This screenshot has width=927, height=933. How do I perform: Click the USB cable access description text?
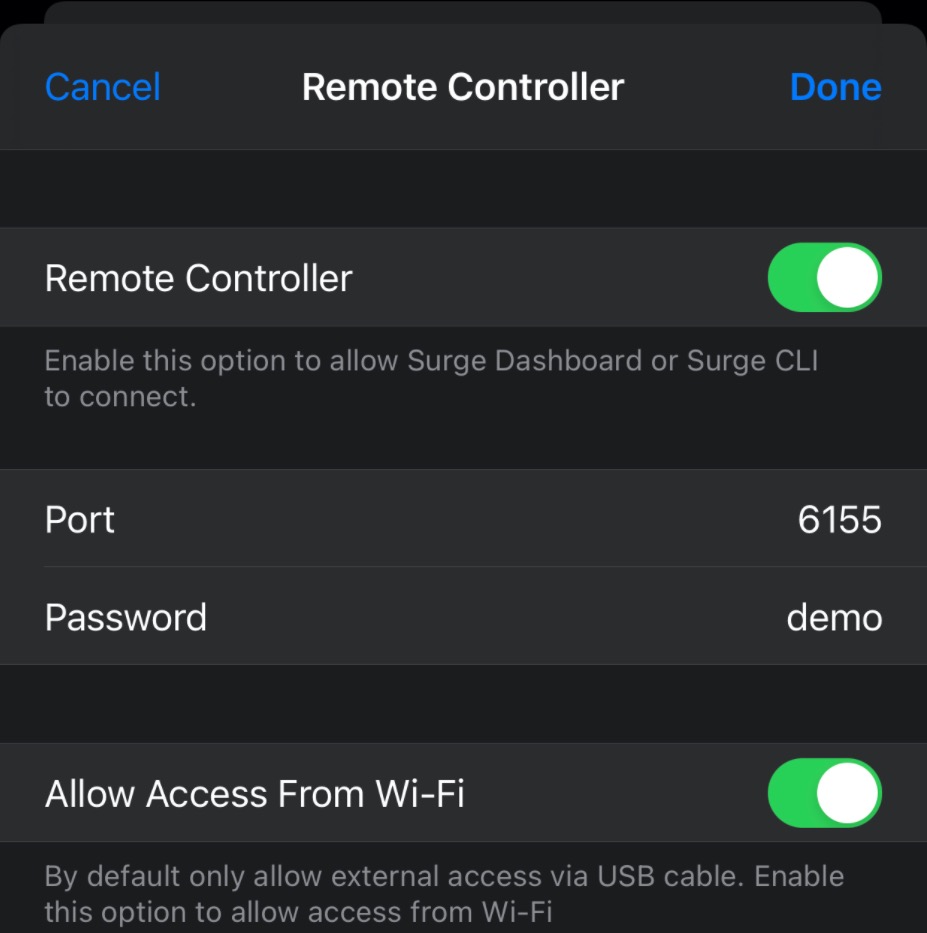[444, 894]
